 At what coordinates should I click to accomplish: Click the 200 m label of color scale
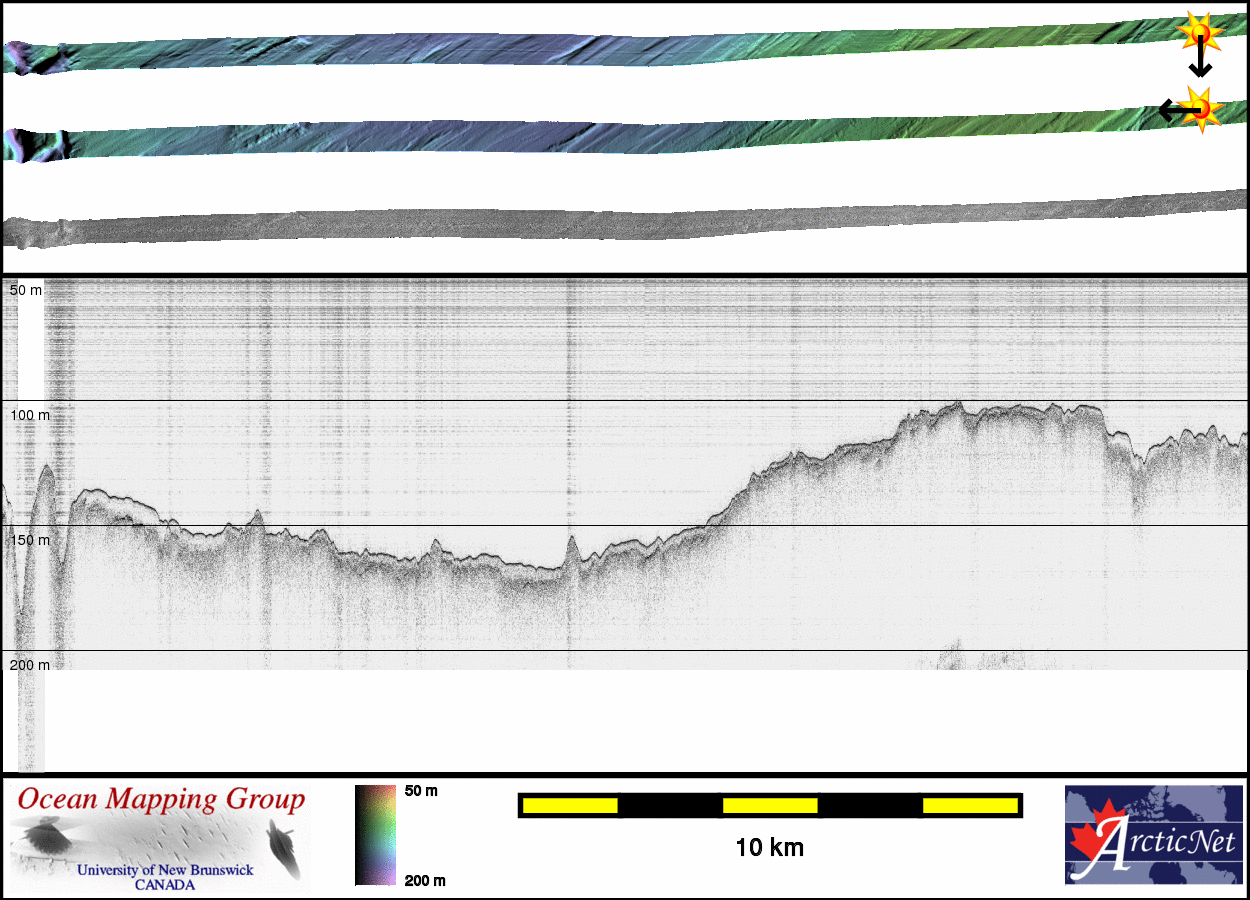[424, 880]
